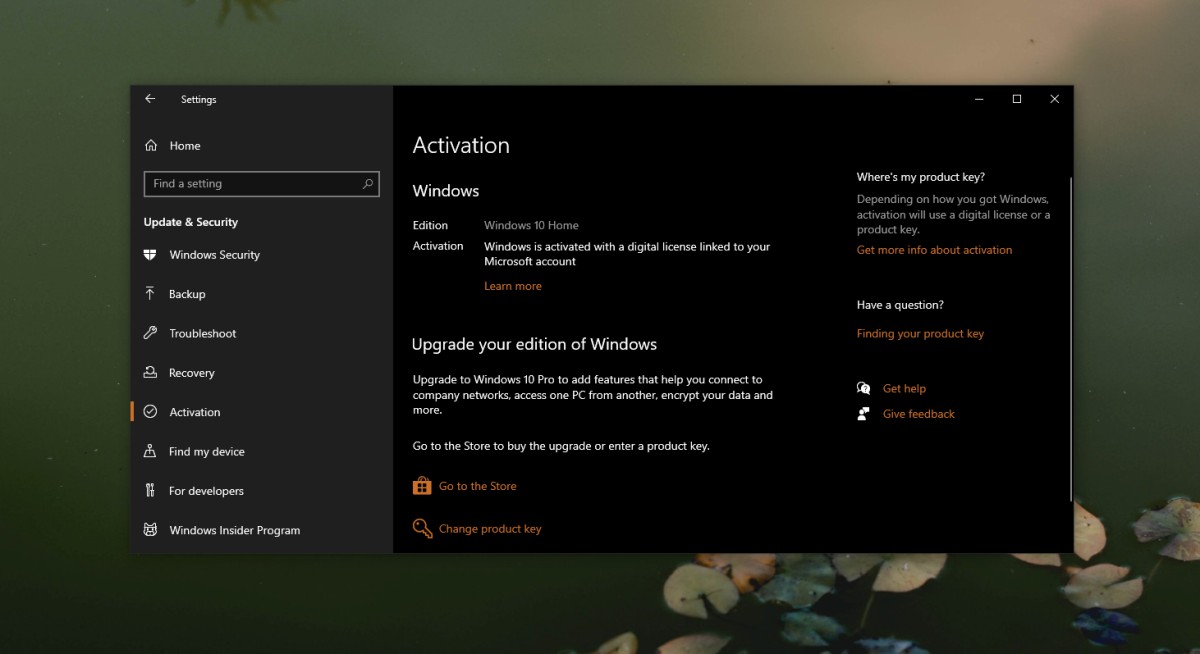Click the Find a setting search box
The image size is (1200, 654).
coord(262,184)
